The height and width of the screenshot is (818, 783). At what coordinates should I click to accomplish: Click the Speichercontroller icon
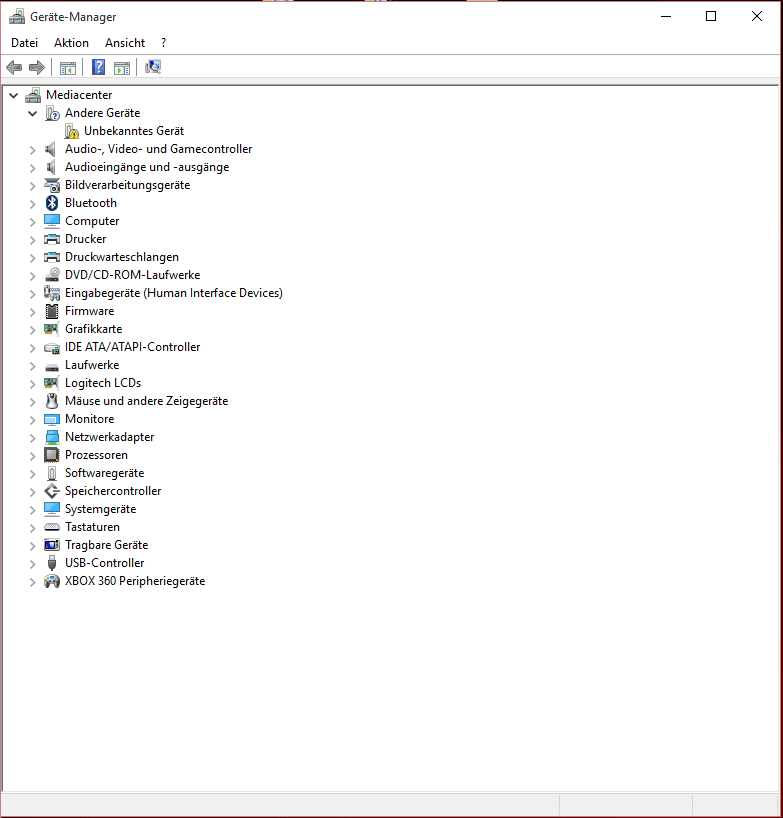click(52, 491)
